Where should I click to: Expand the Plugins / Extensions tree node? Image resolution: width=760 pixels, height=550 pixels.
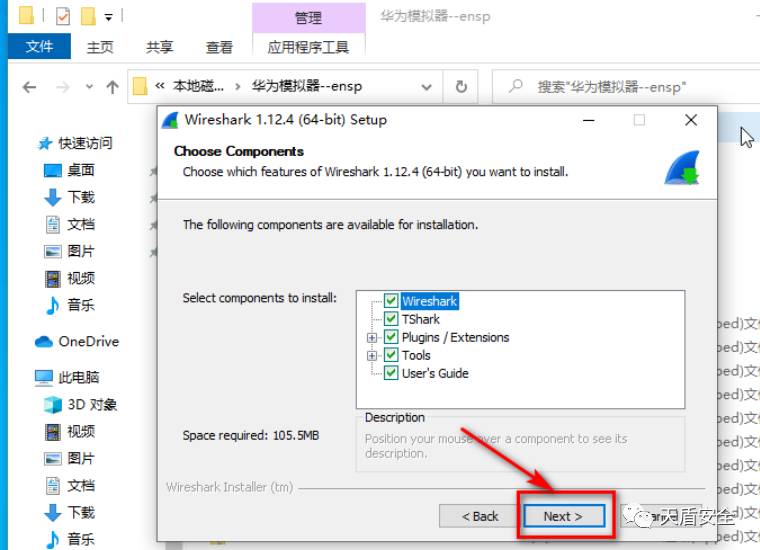[x=372, y=337]
